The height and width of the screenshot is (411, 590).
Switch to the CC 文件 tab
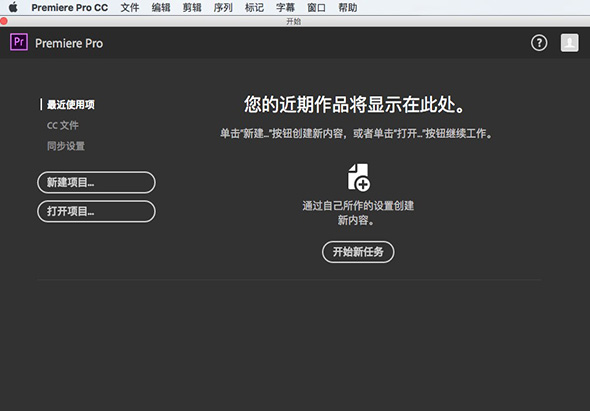click(x=63, y=125)
